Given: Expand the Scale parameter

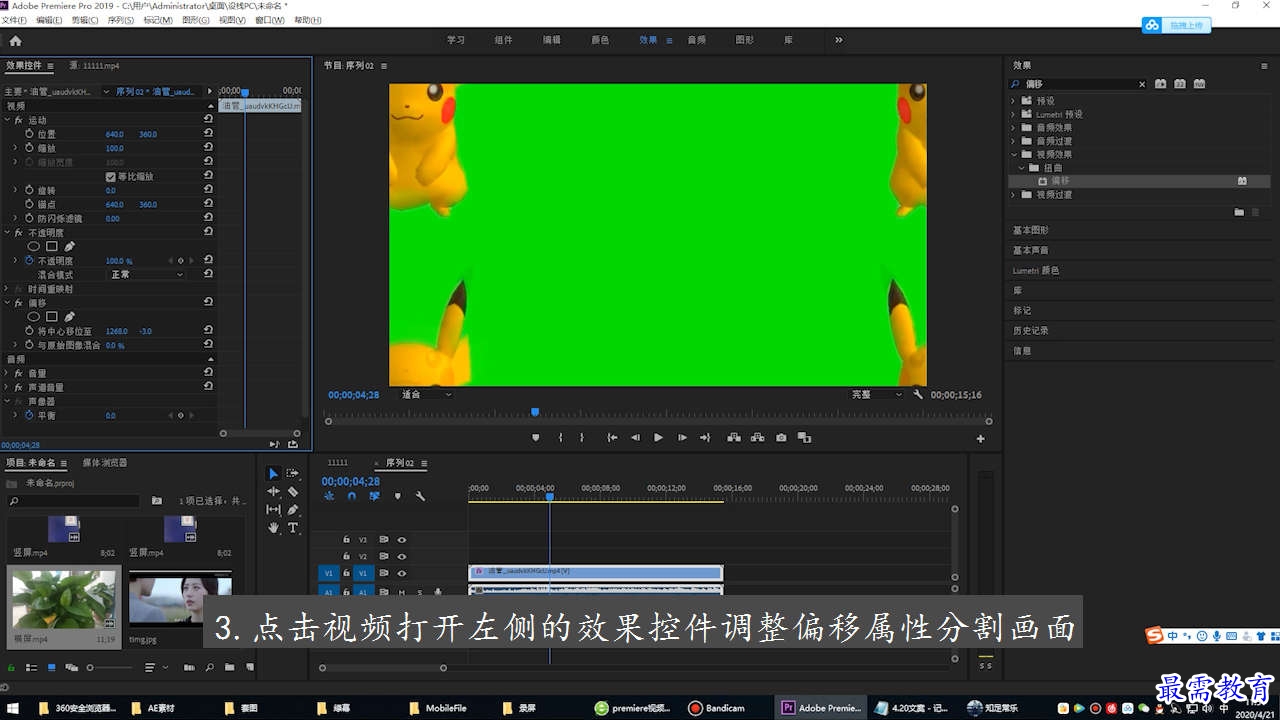Looking at the screenshot, I should [x=15, y=147].
